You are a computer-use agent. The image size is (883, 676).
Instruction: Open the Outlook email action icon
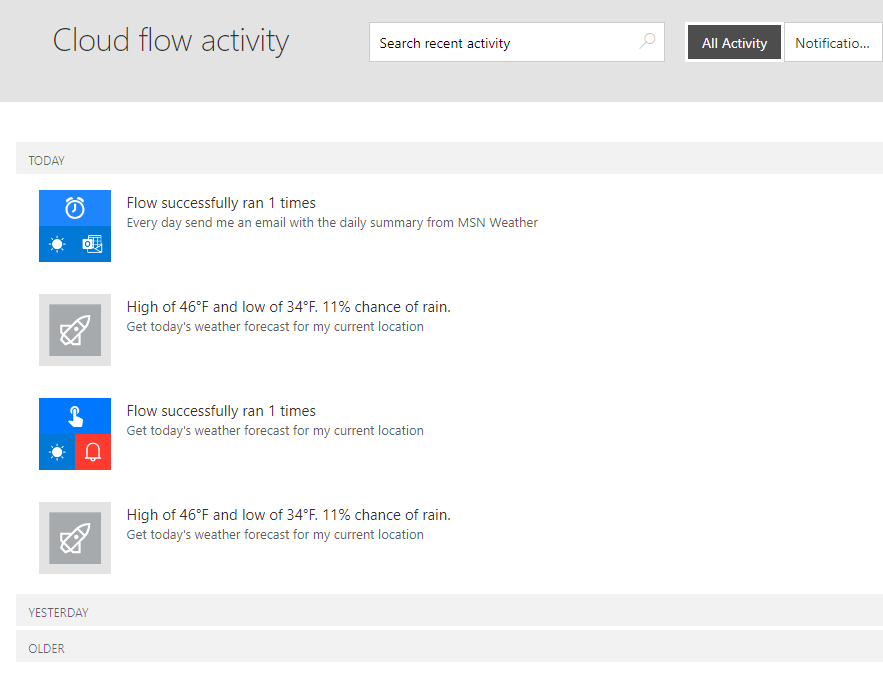[x=92, y=244]
